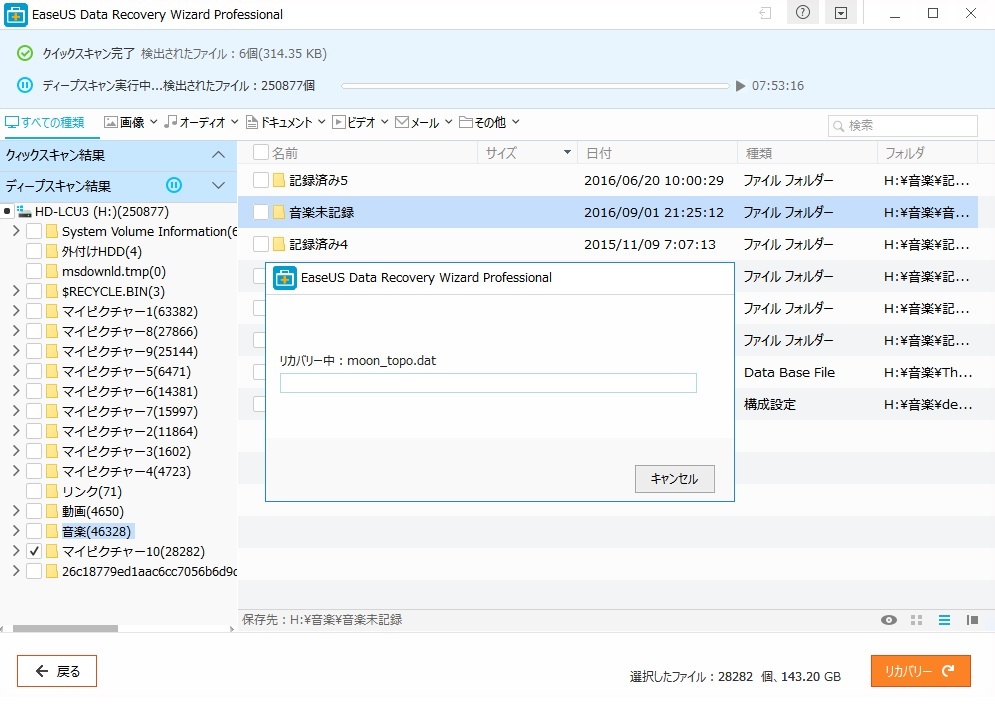The image size is (995, 724).
Task: Switch to detail pane view
Action: 972,620
